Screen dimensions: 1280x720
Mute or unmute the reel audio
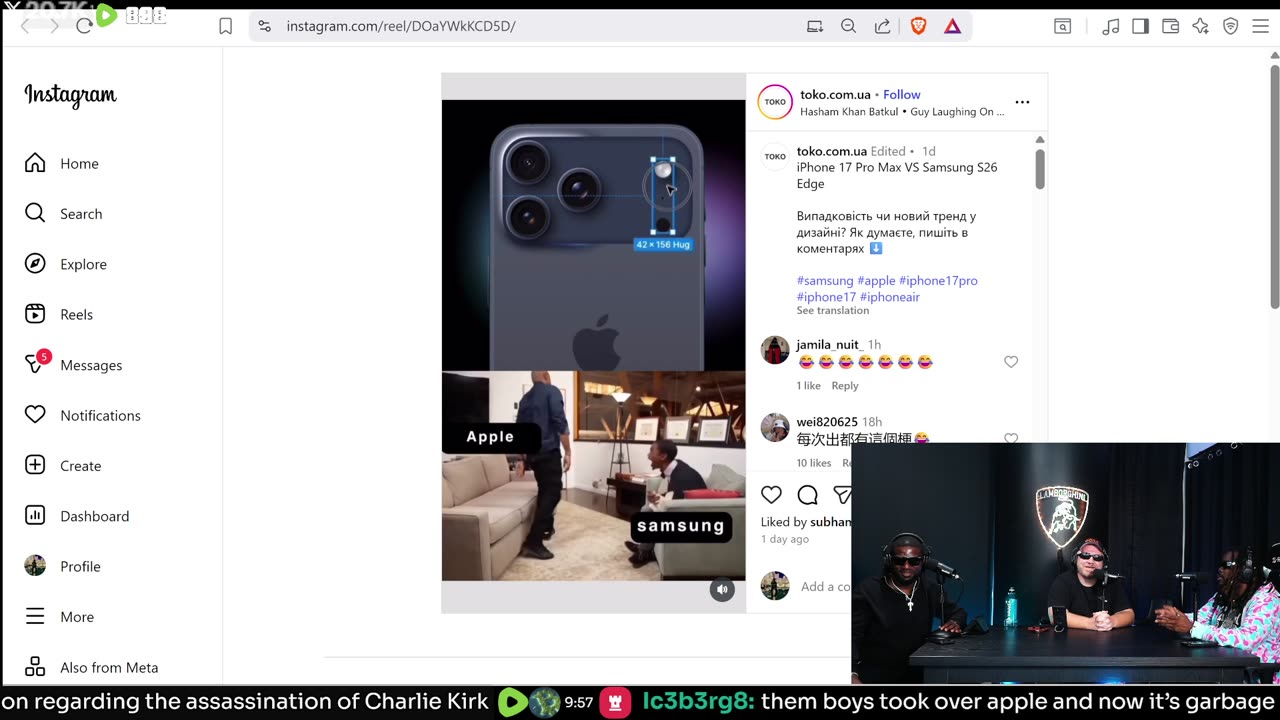722,590
